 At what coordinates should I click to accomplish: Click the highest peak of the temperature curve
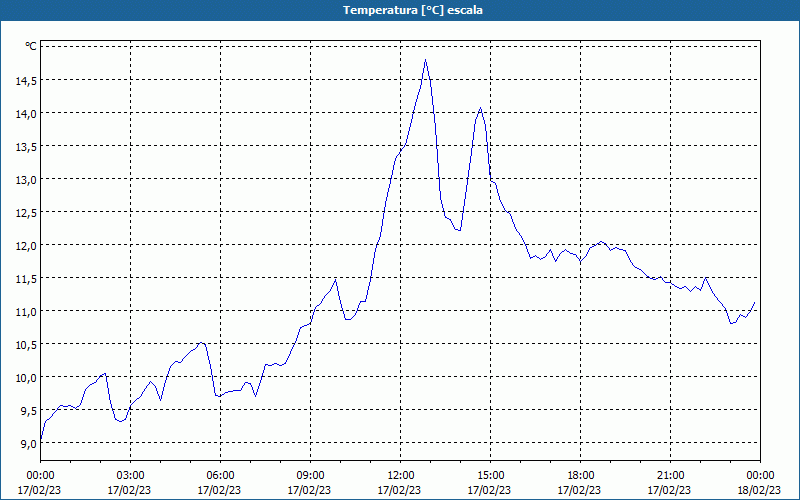425,60
